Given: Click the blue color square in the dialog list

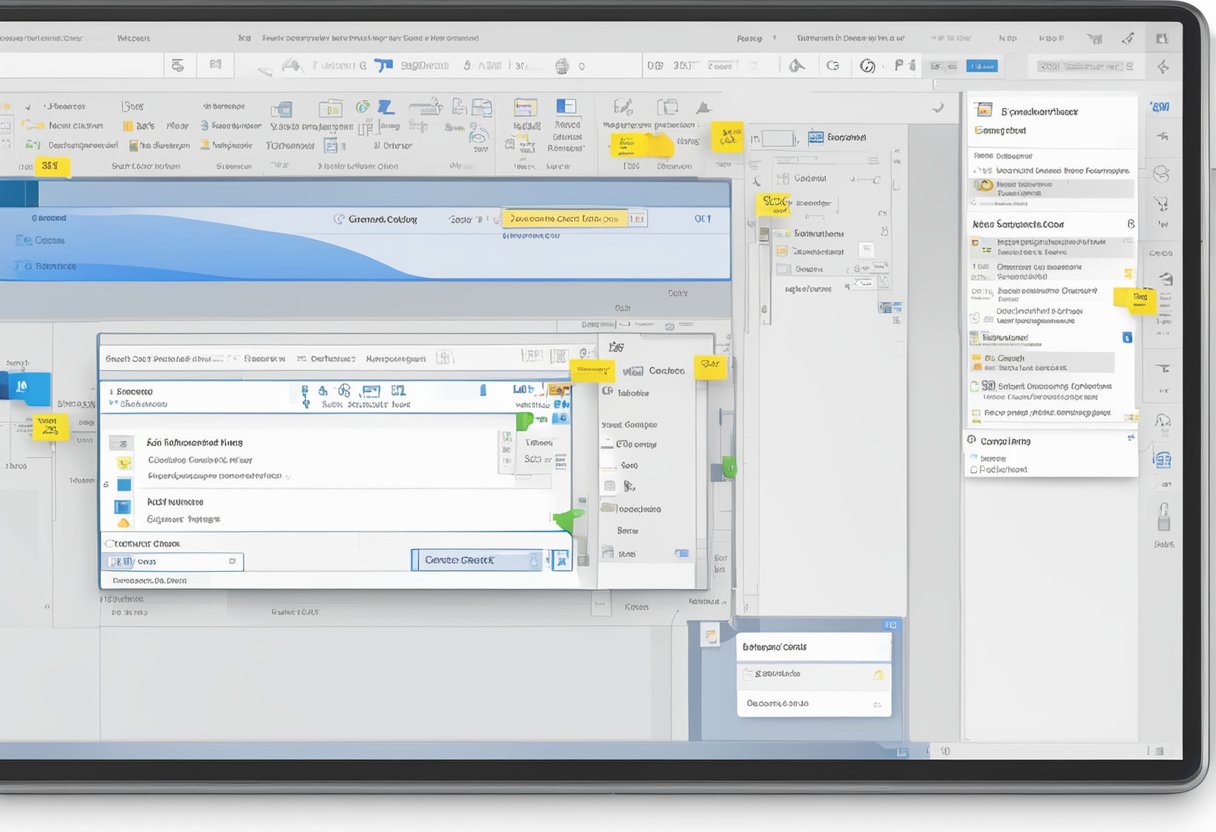Looking at the screenshot, I should tap(122, 483).
